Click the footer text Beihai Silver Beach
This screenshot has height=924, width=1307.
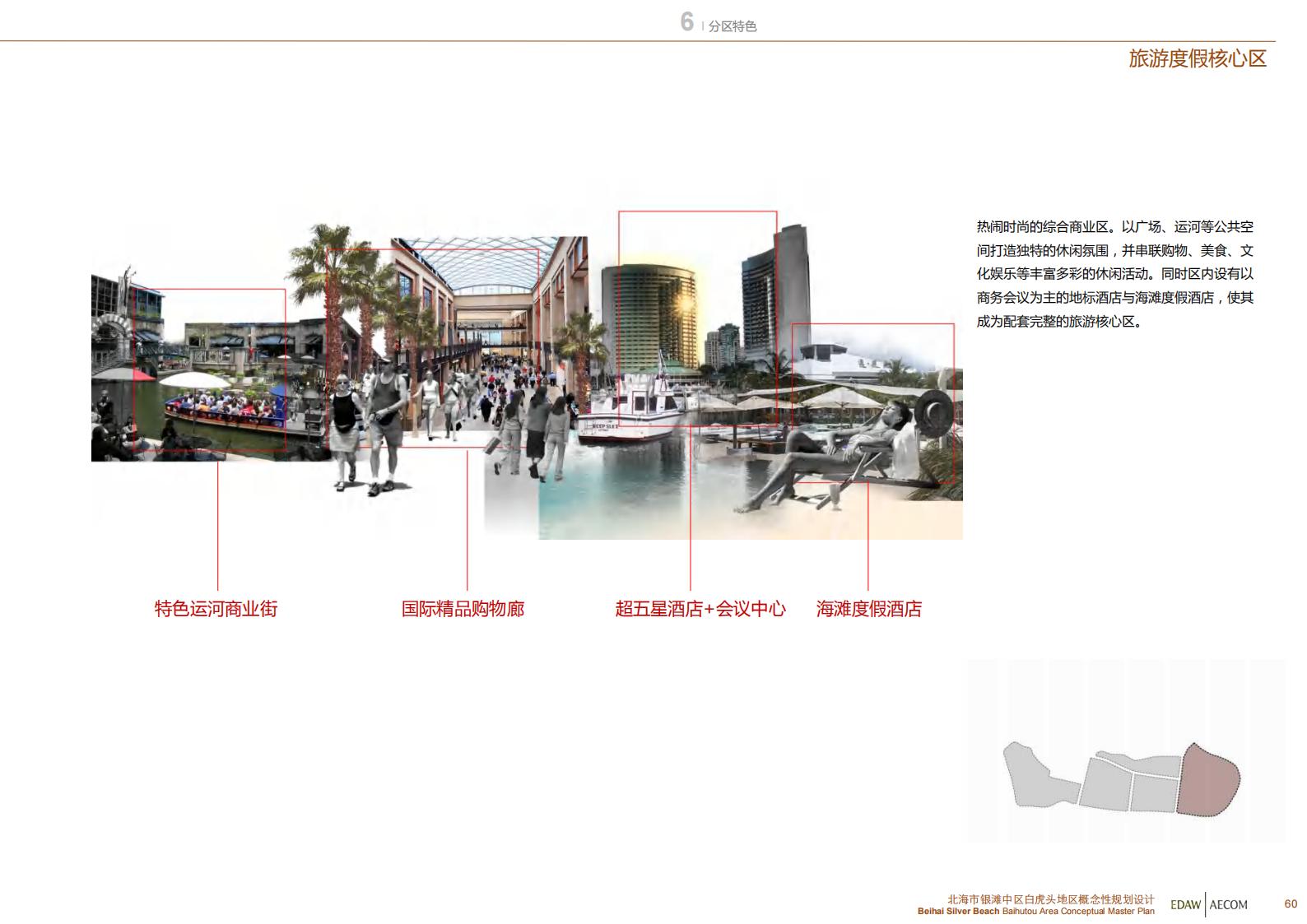(959, 911)
